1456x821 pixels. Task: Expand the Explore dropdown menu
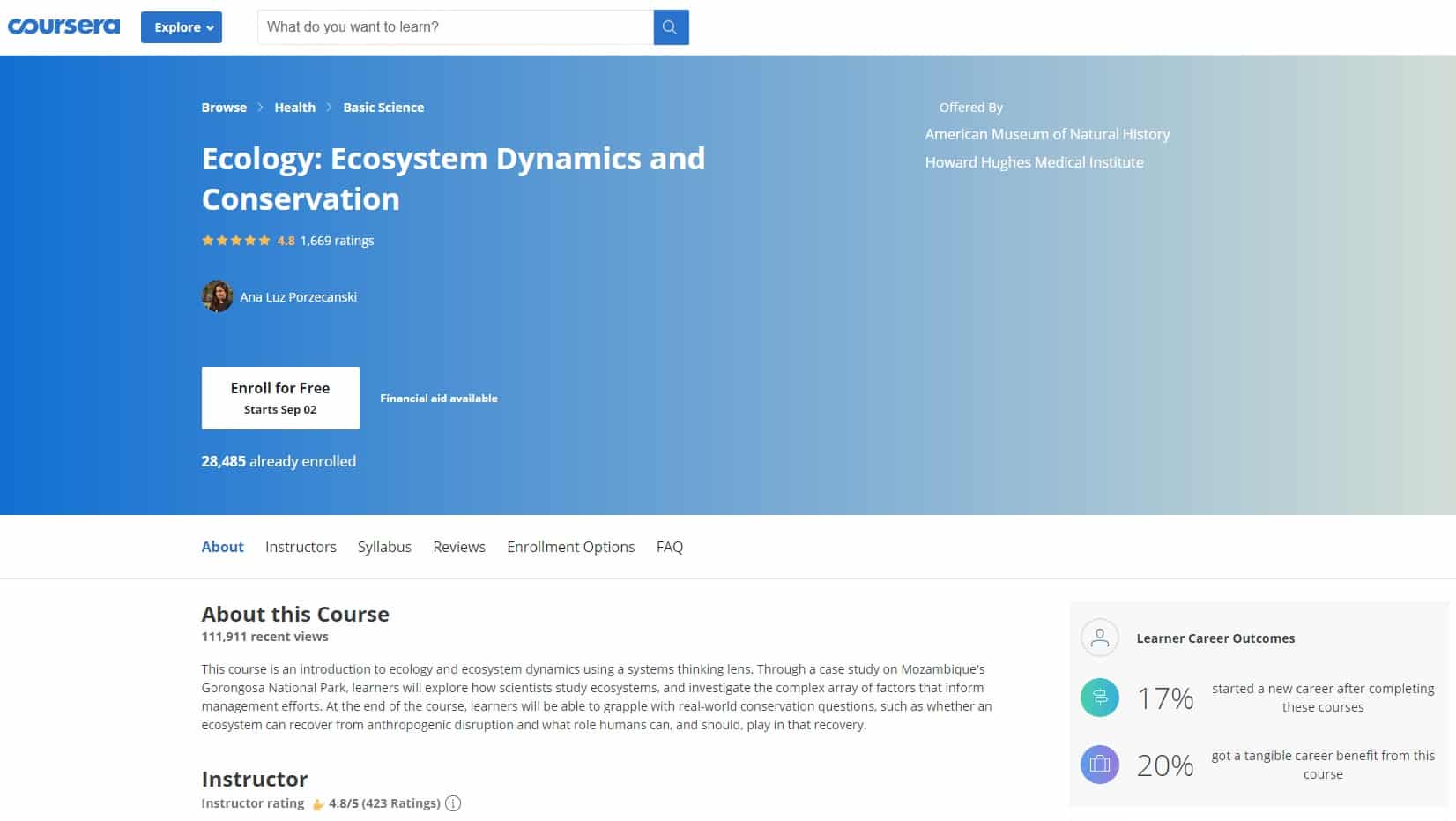(x=182, y=27)
